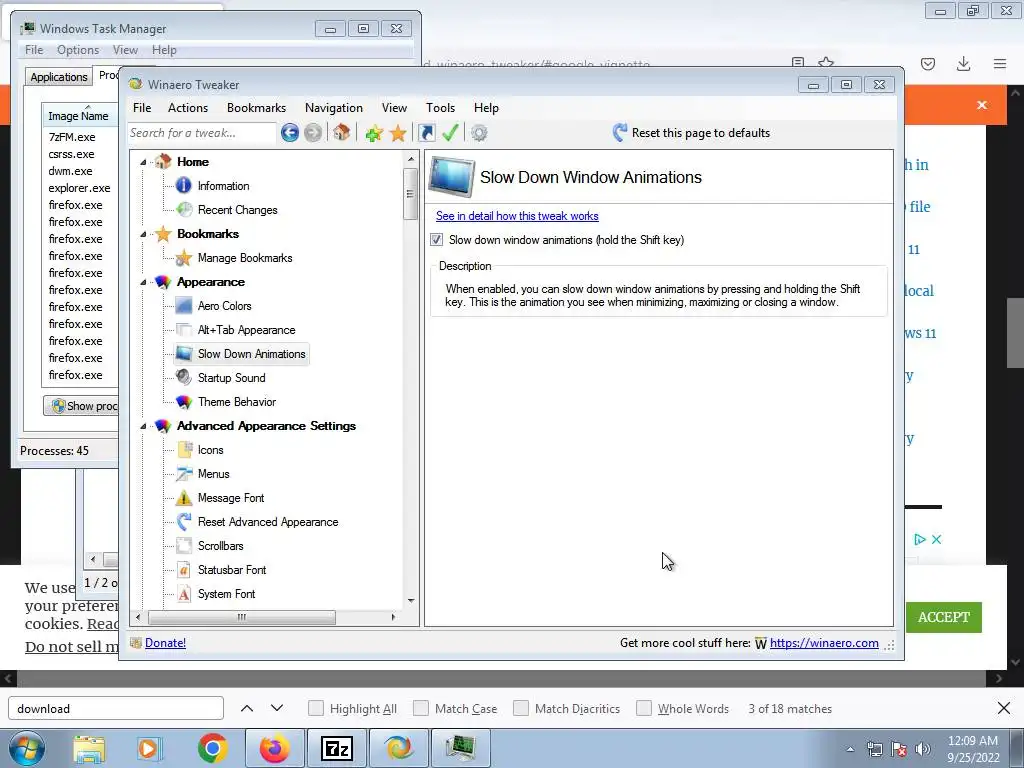Enable Highlight All in find bar
The width and height of the screenshot is (1024, 768).
point(315,708)
